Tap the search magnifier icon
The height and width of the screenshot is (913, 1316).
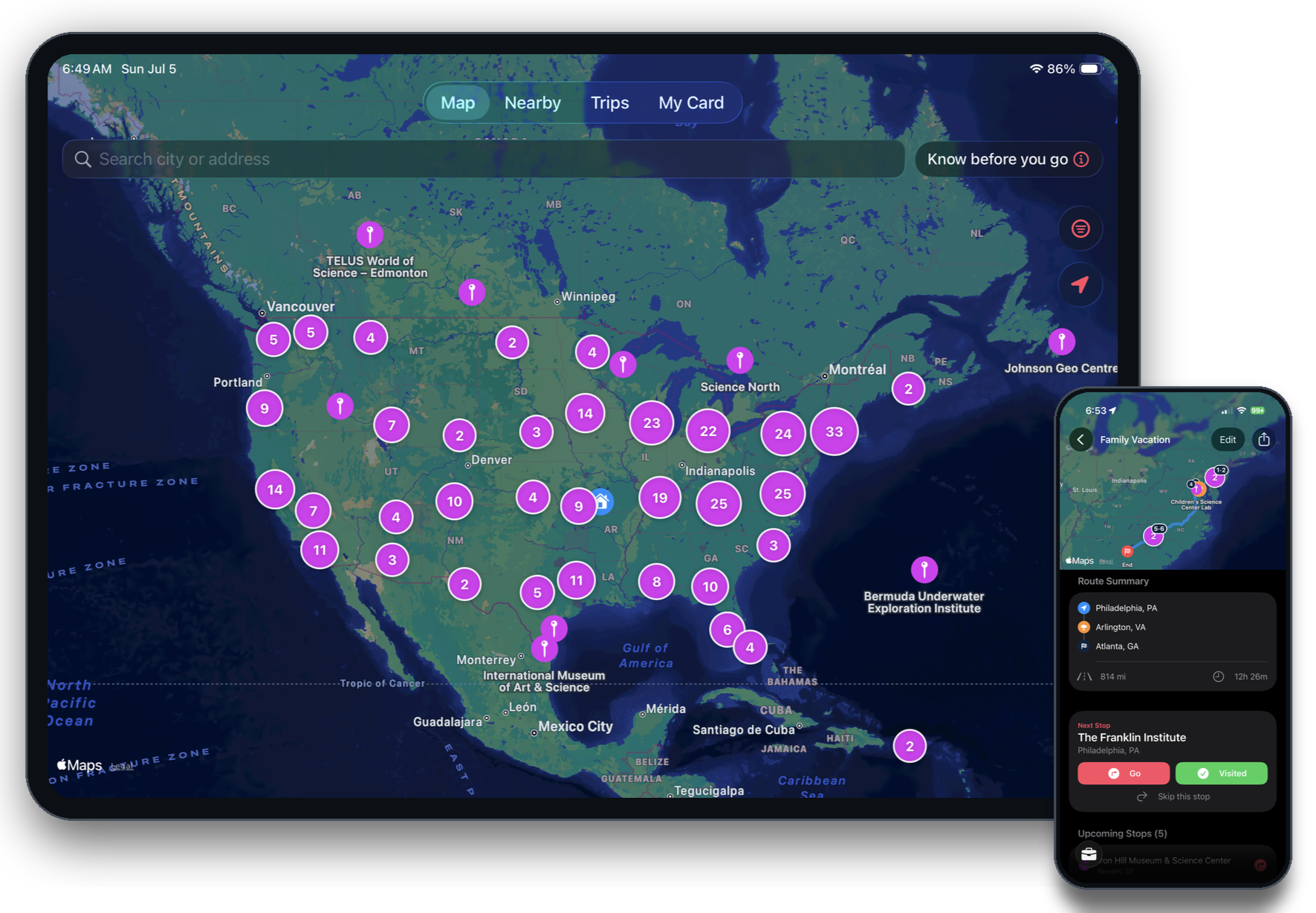(x=82, y=160)
